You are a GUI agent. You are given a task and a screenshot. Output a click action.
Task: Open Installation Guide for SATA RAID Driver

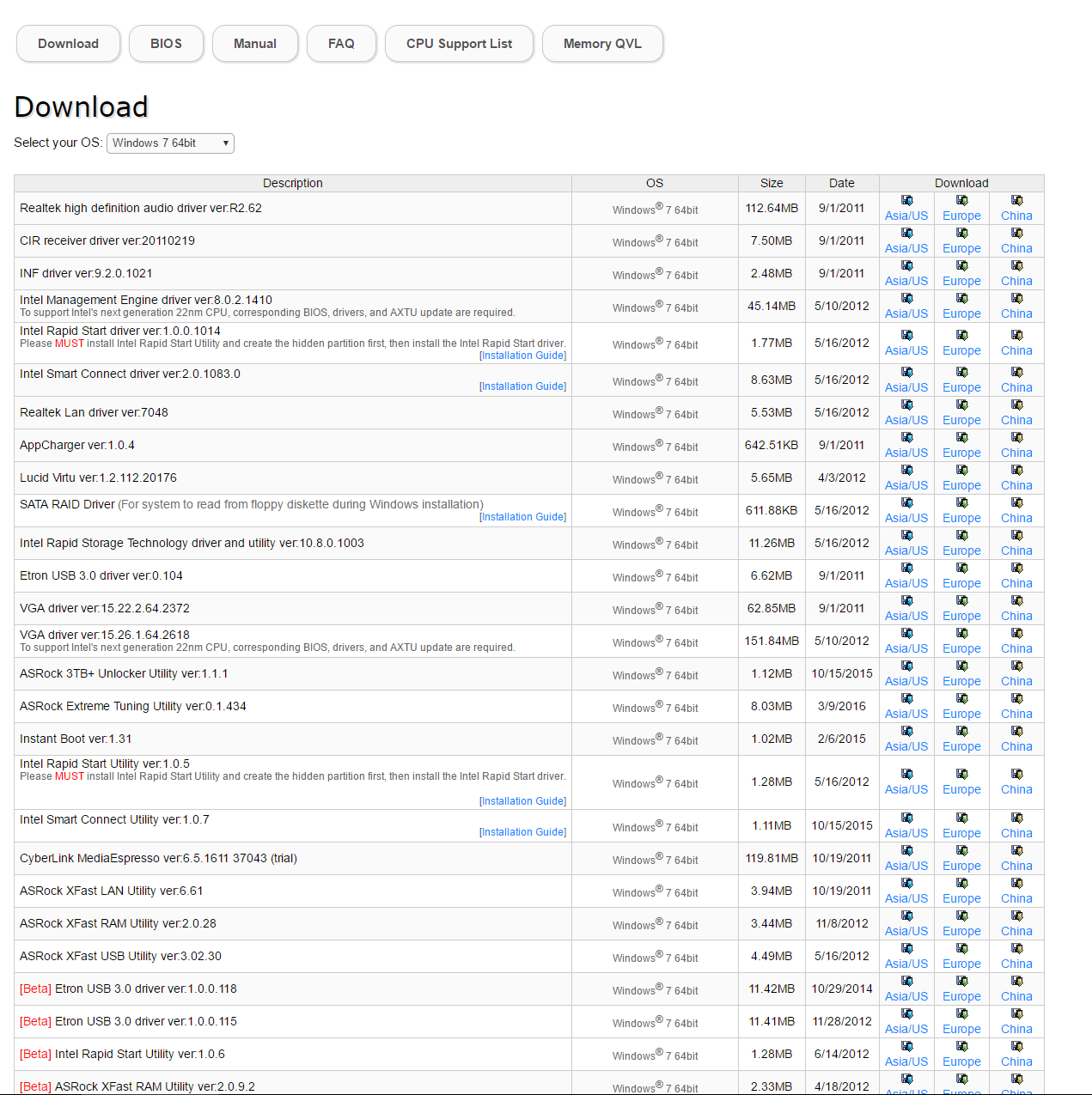pos(523,517)
